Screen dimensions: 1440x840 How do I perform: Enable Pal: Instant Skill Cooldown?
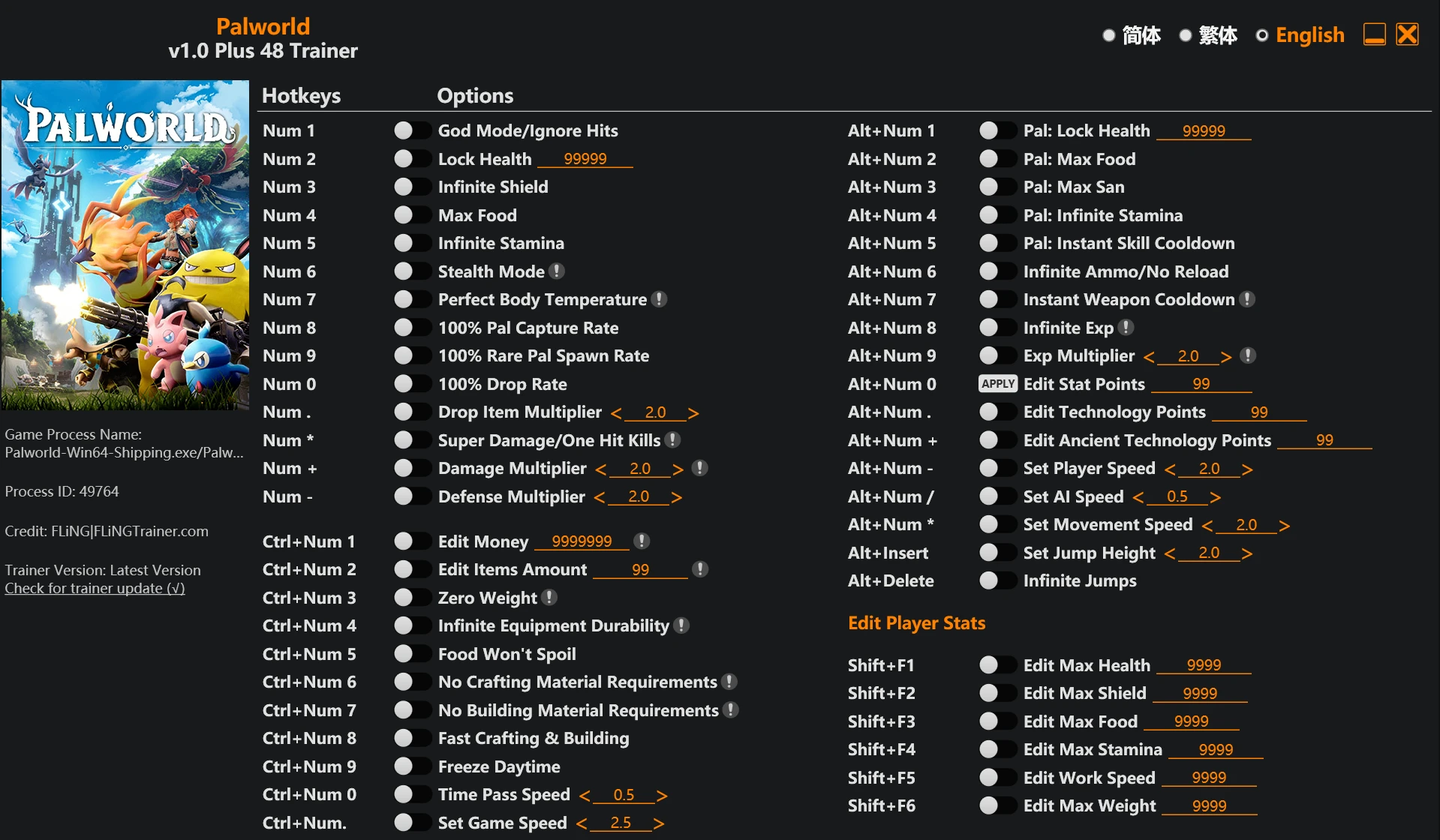(997, 243)
